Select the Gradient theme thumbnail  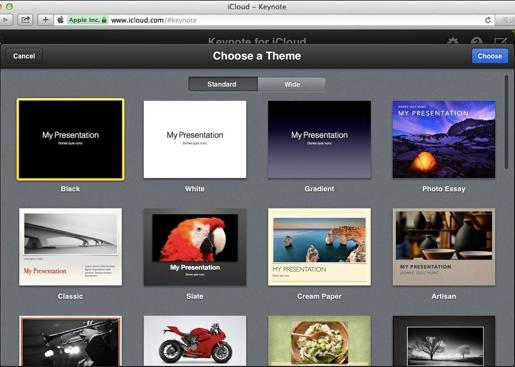pos(319,139)
